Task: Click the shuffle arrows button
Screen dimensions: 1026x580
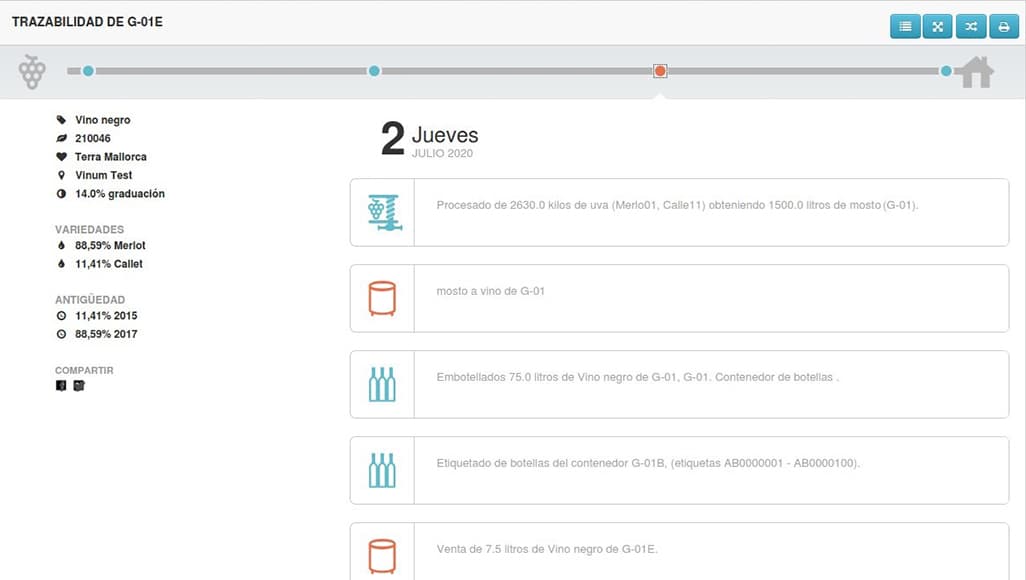Action: point(971,27)
